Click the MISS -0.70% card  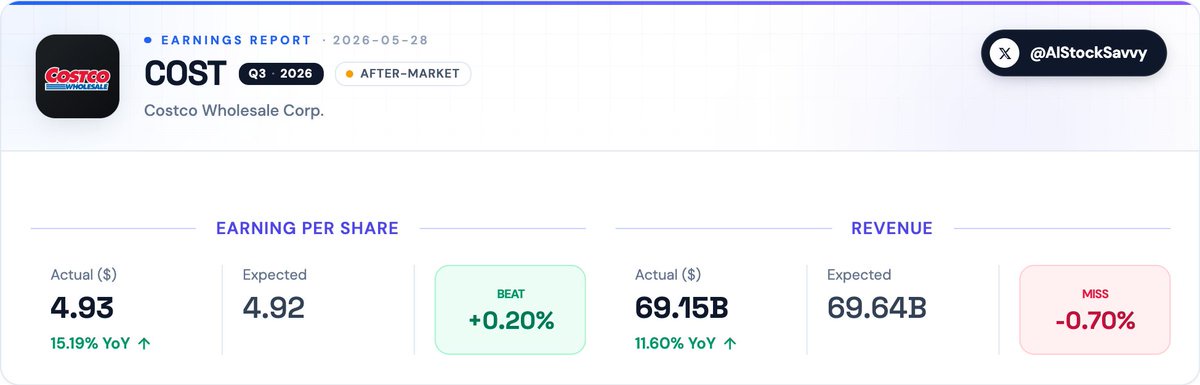tap(1095, 310)
